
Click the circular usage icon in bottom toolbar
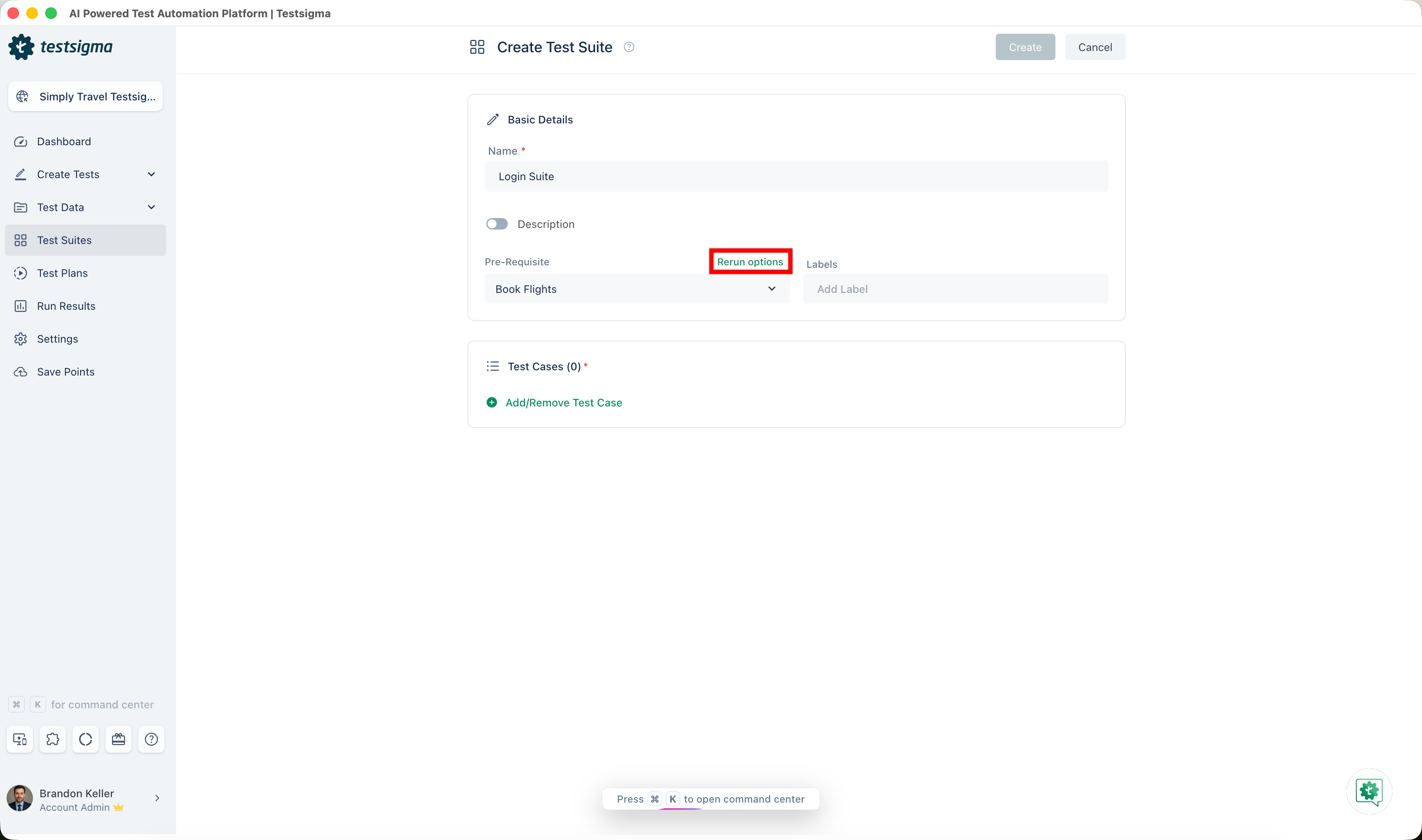pos(86,739)
